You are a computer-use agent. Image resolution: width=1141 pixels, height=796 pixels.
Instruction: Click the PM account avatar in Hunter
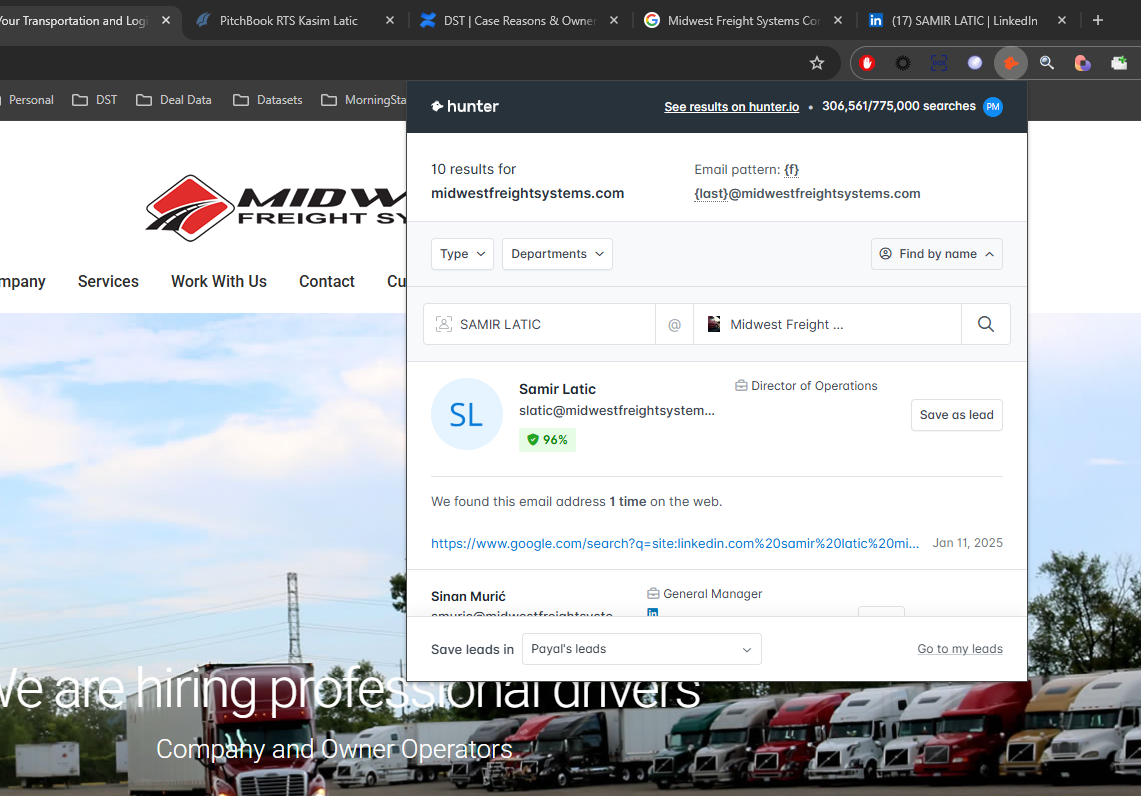point(992,107)
